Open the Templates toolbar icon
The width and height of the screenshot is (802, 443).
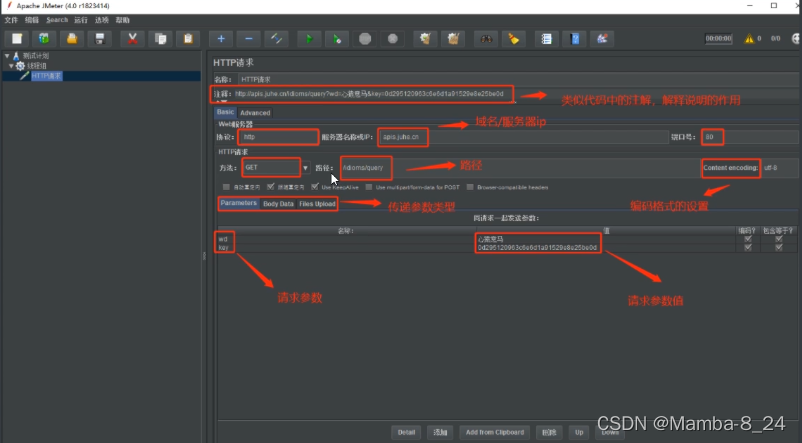[x=44, y=39]
